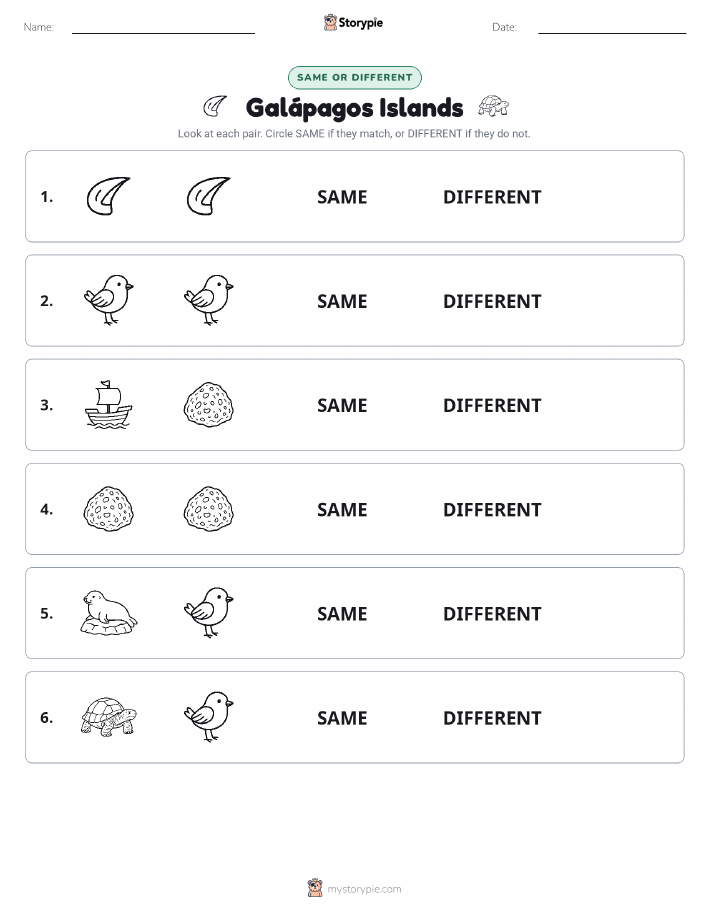
Task: Click the first lava rock in row 4
Action: [x=109, y=509]
